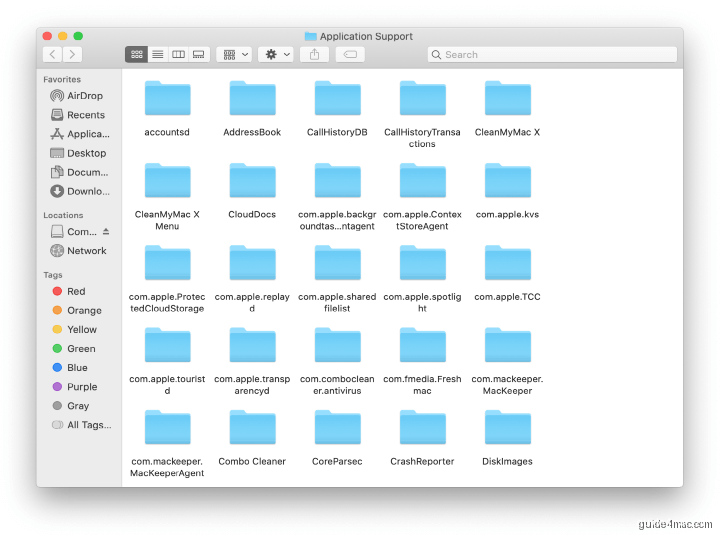Open the group-by arrangement dropdown
Viewport: 720px width, 535px height.
click(235, 54)
